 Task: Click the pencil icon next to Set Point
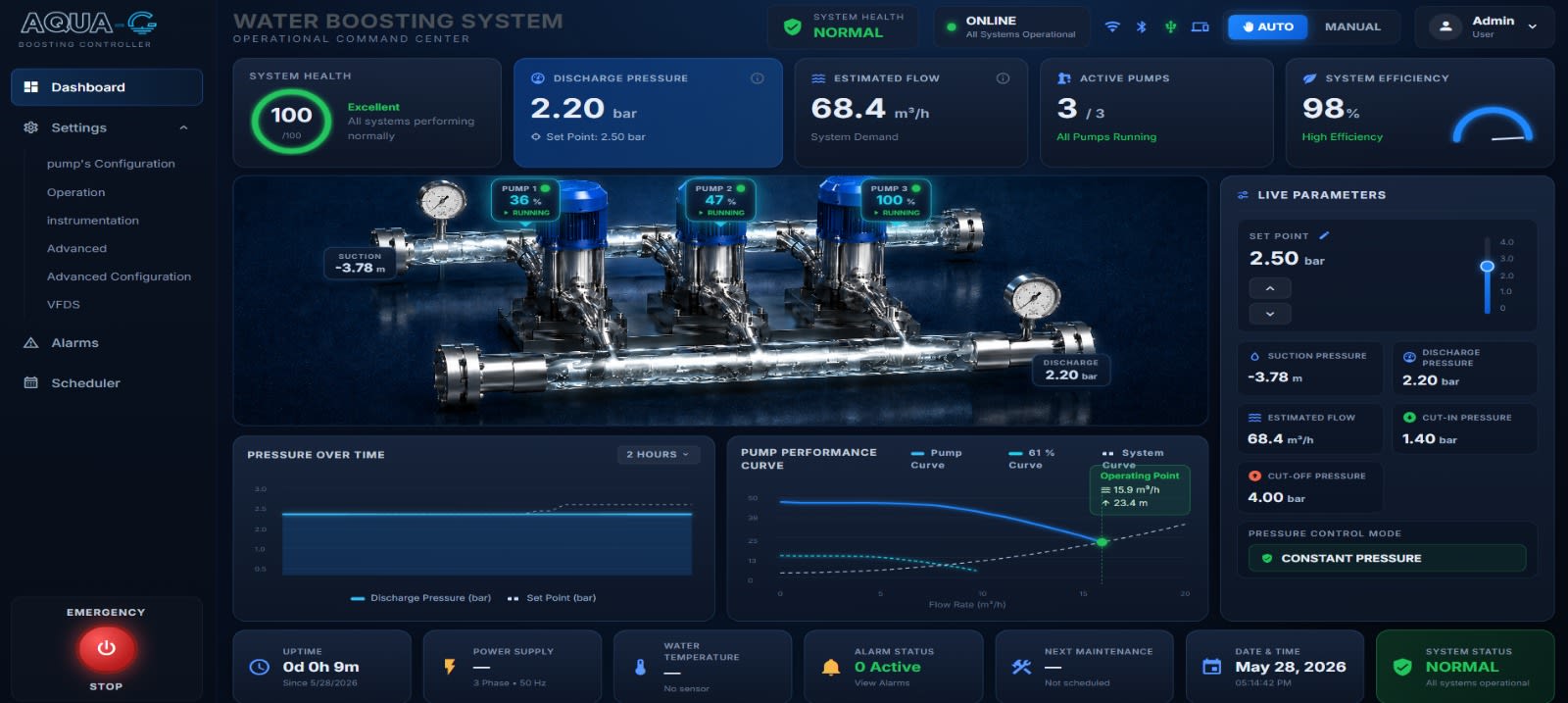pos(1324,235)
